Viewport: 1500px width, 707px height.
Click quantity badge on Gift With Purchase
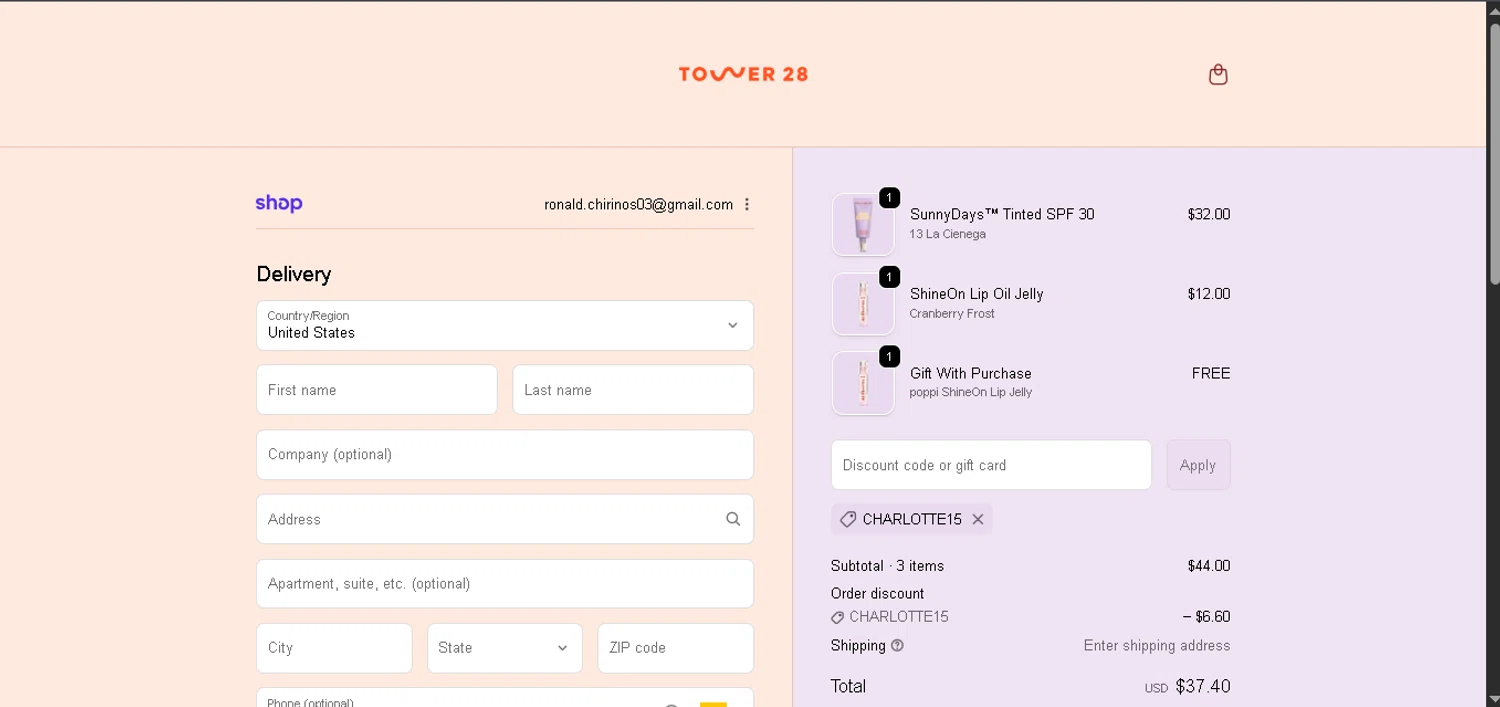889,356
